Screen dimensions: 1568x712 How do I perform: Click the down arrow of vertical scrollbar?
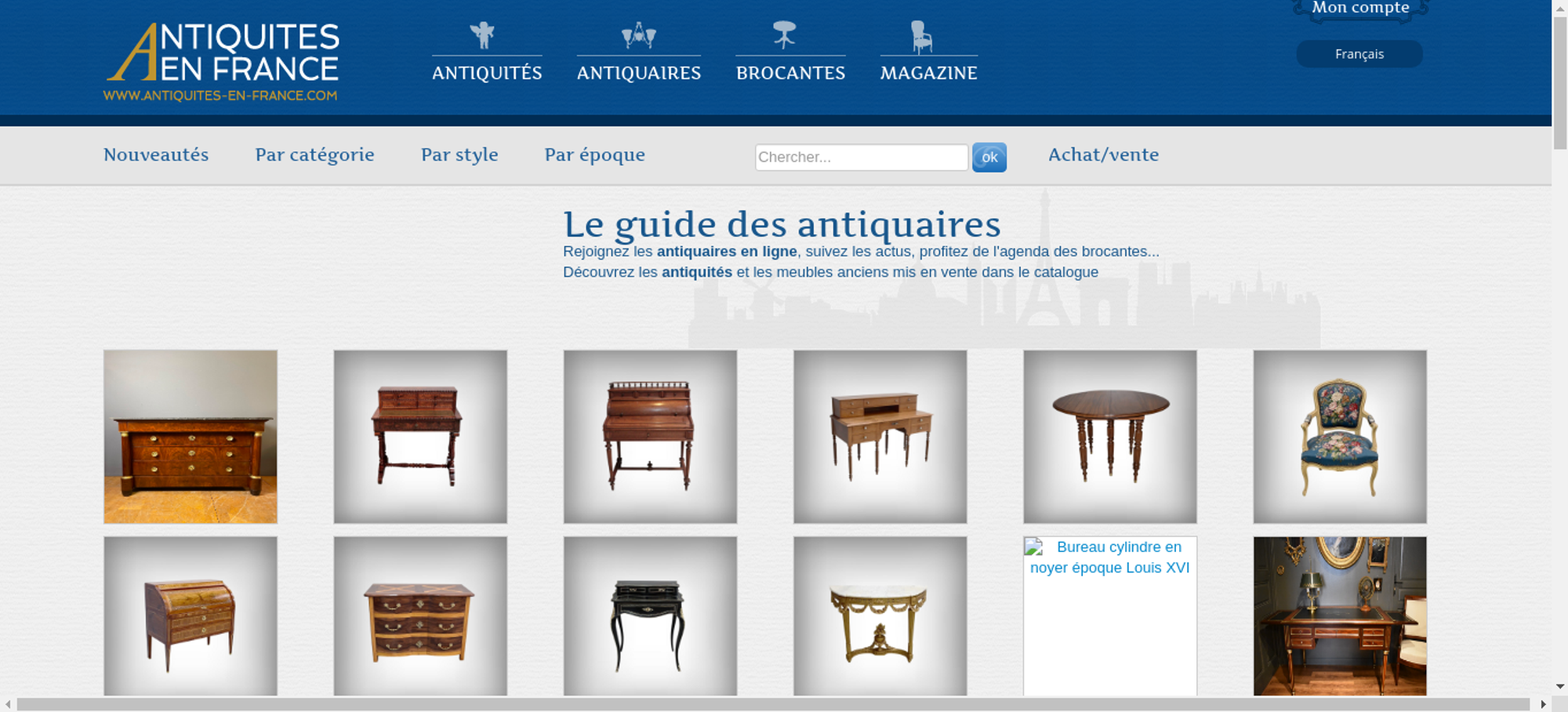tap(1559, 686)
